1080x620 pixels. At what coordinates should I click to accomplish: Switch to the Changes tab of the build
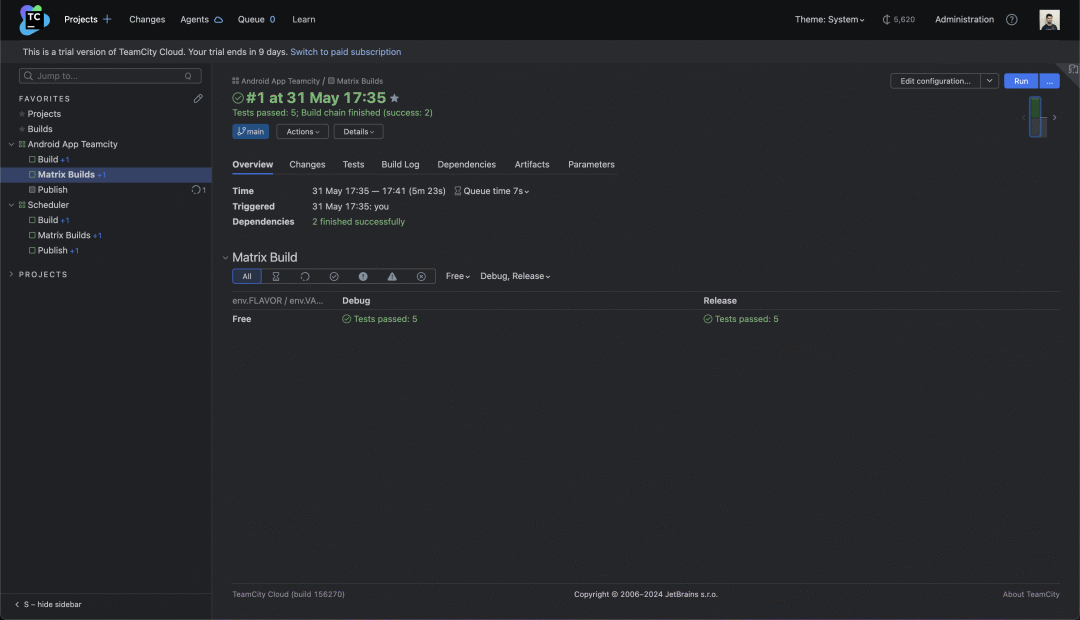pyautogui.click(x=307, y=165)
